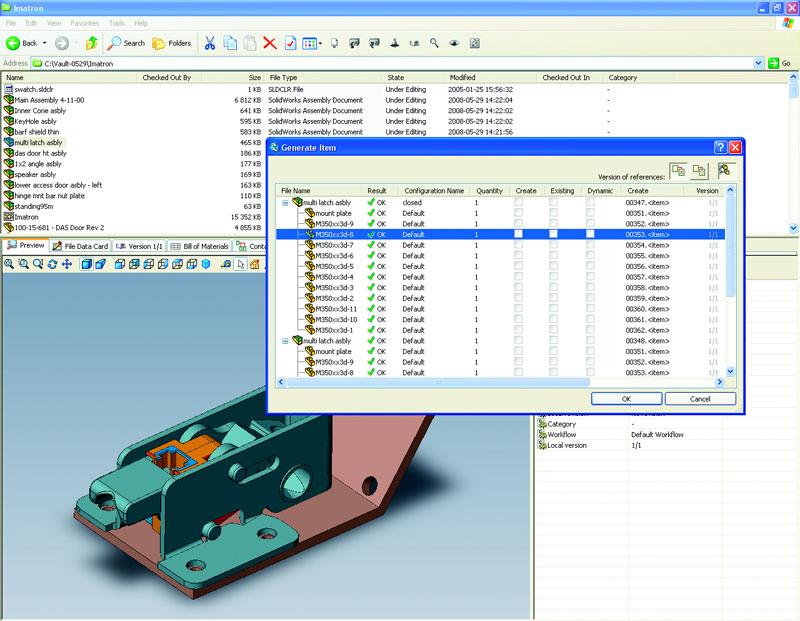
Task: Tick Create checkbox for mount plate row
Action: point(518,213)
